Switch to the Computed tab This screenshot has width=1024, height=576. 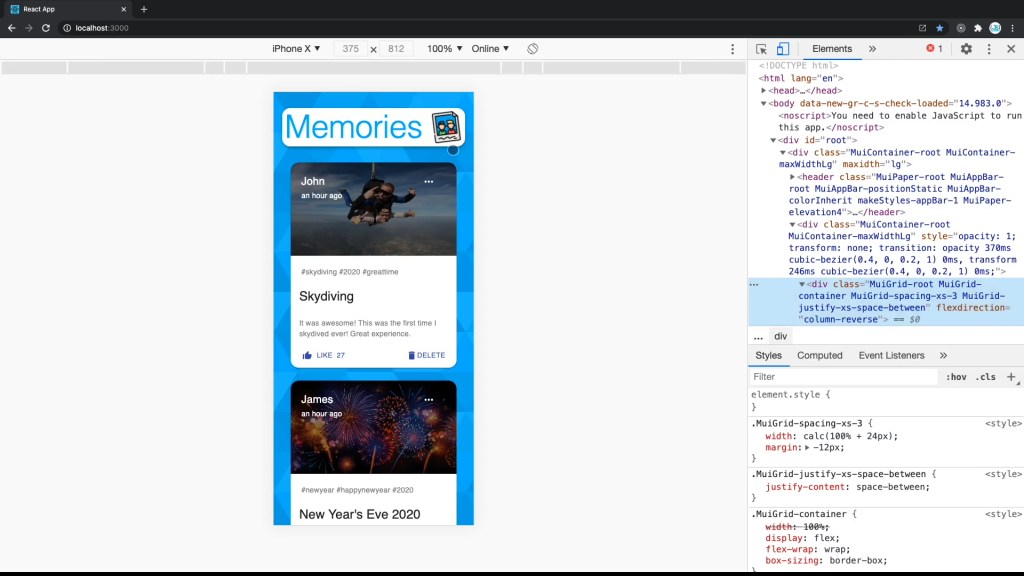819,355
